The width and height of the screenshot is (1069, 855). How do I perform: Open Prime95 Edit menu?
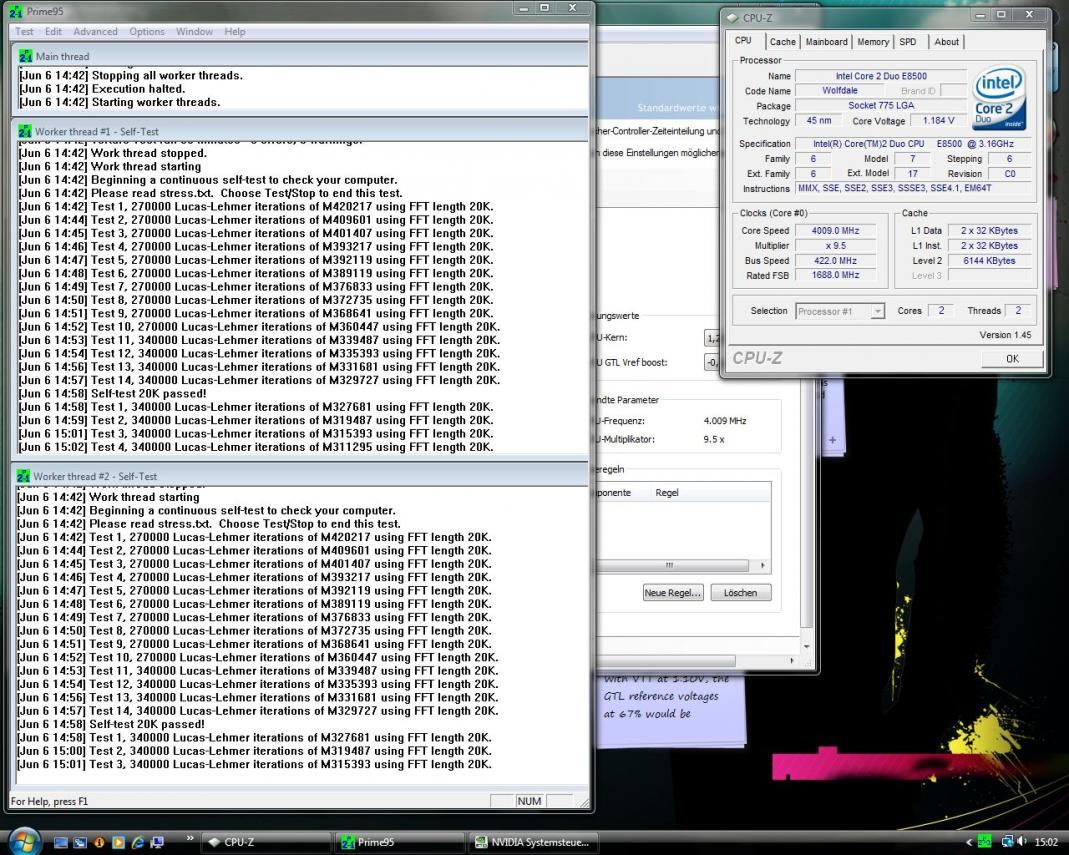(x=53, y=31)
